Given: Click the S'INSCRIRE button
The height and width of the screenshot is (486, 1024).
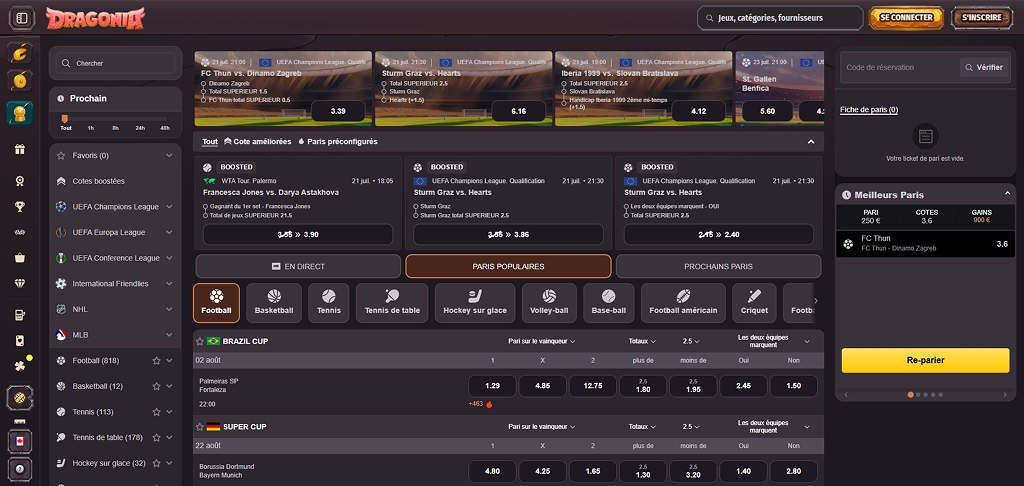Looking at the screenshot, I should point(982,18).
